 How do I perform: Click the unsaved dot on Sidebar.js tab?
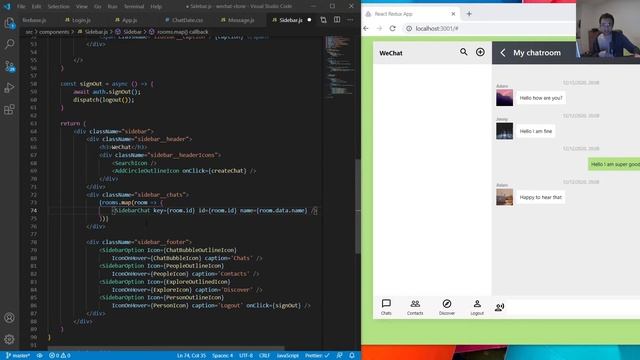coord(309,20)
